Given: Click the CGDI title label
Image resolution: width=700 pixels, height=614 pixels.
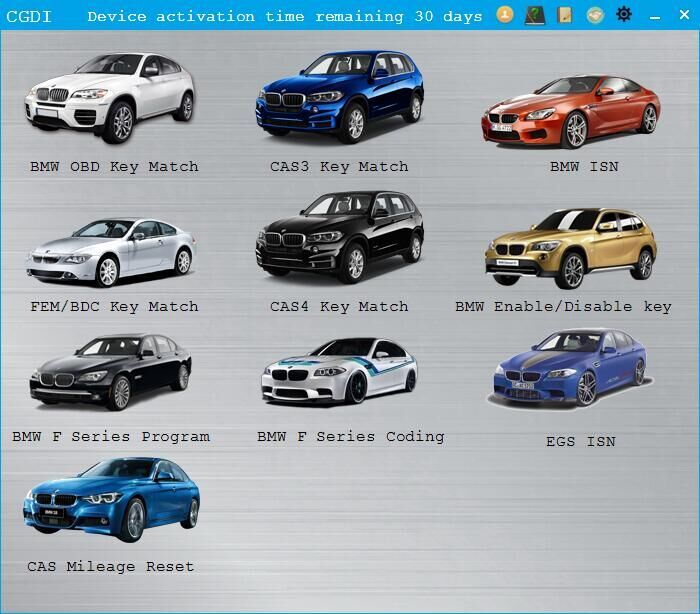Looking at the screenshot, I should point(29,17).
